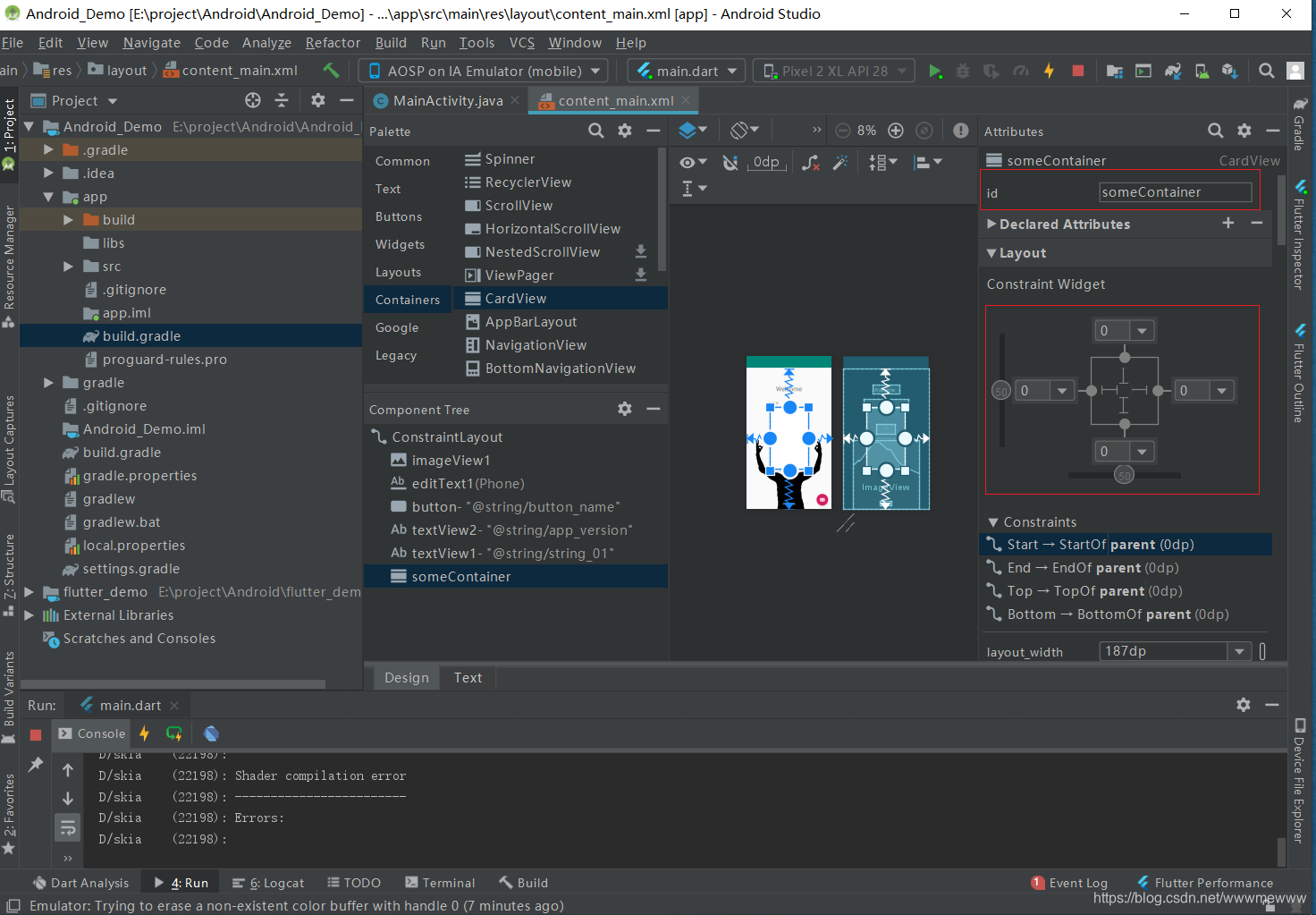Trigger Flutter Hot Reload lightning in the main toolbar
This screenshot has height=915, width=1316.
pyautogui.click(x=1050, y=71)
